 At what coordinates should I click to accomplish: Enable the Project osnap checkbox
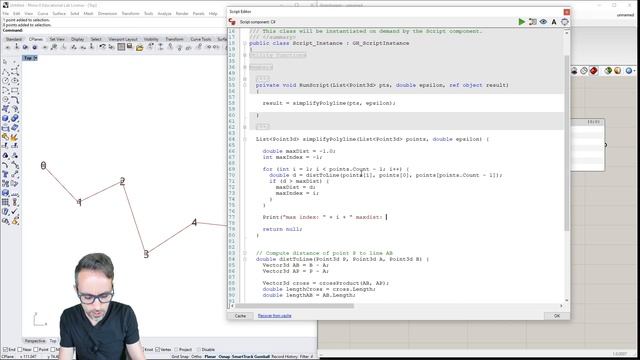coord(176,350)
